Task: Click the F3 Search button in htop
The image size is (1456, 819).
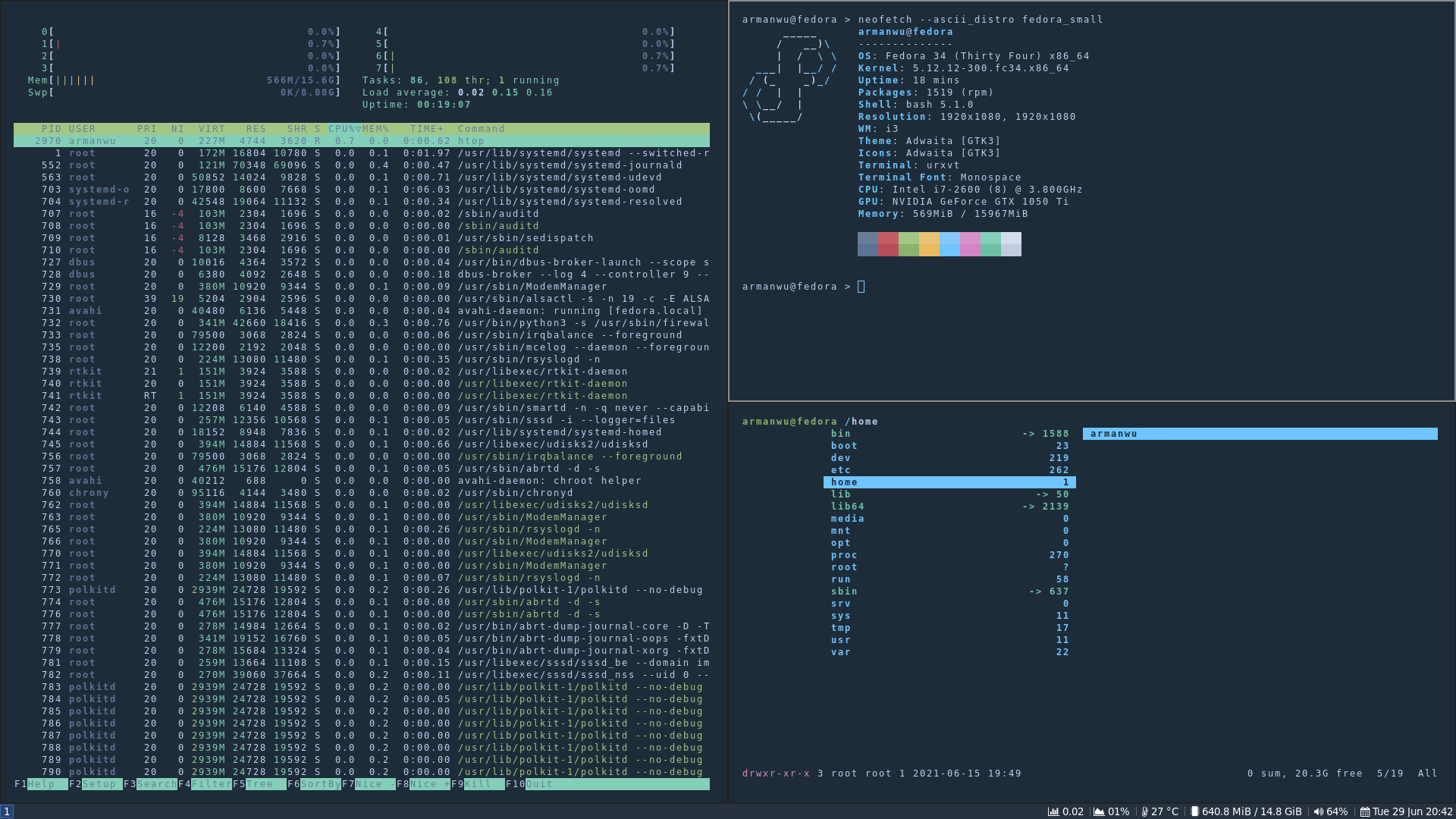Action: pos(150,784)
